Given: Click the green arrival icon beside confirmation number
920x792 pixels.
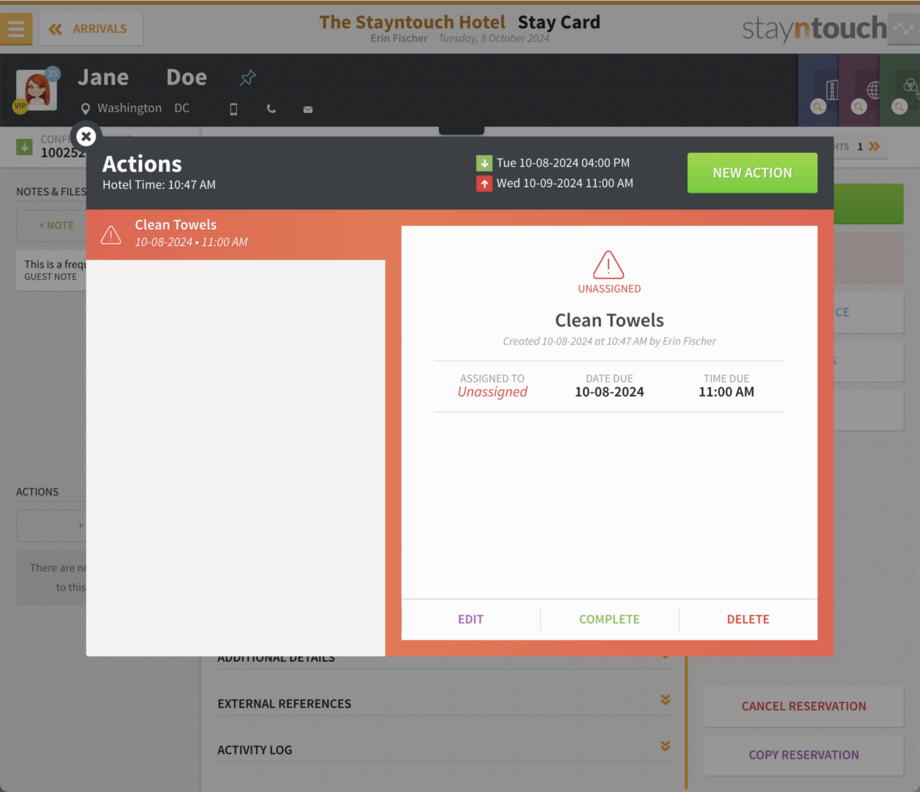Looking at the screenshot, I should [x=24, y=147].
